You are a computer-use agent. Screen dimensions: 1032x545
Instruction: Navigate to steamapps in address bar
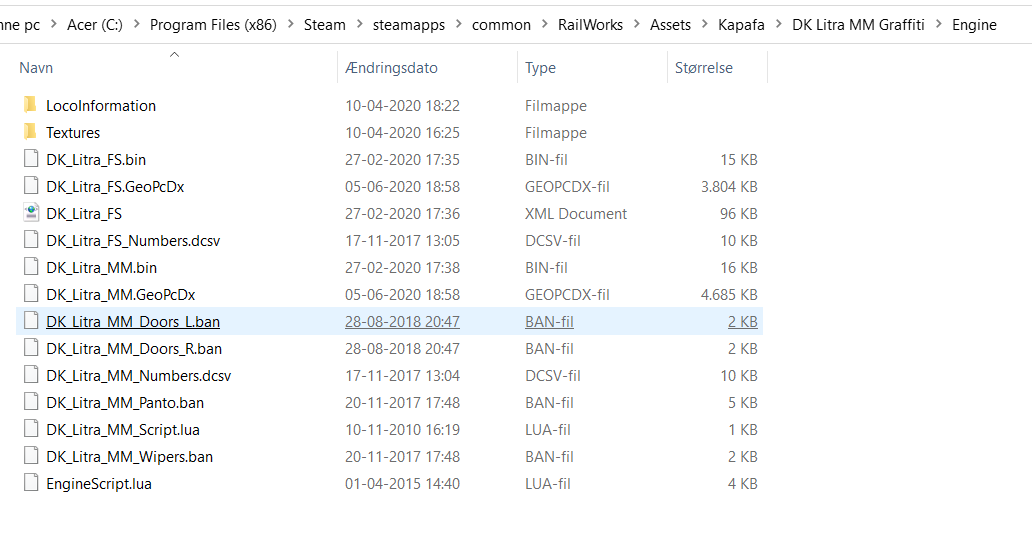click(x=409, y=25)
